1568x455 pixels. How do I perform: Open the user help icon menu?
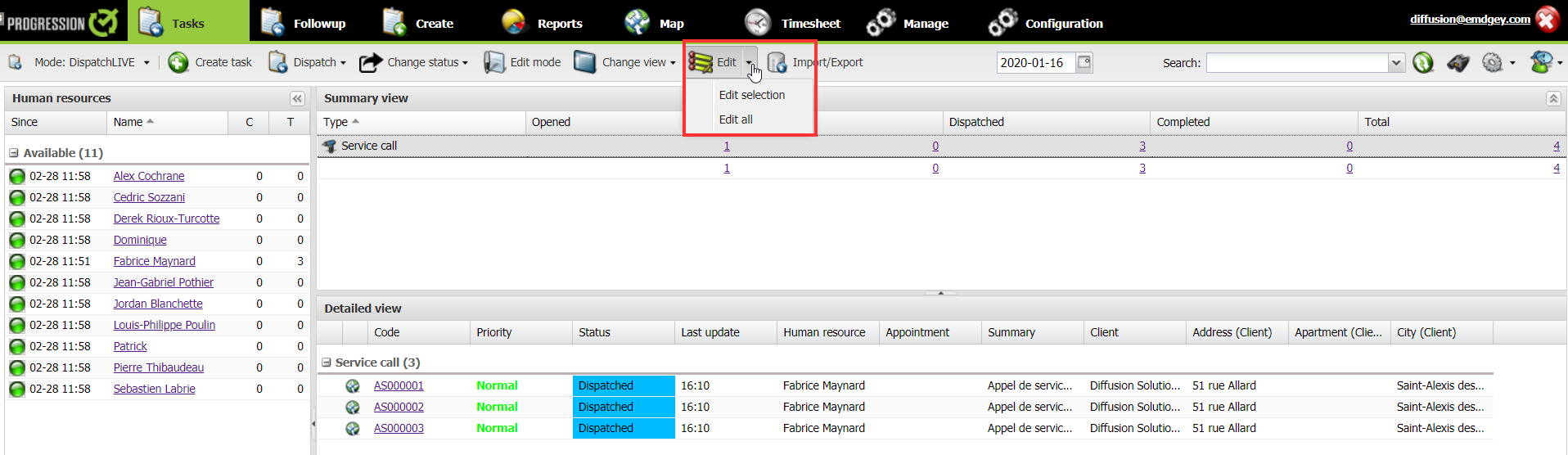point(1542,62)
